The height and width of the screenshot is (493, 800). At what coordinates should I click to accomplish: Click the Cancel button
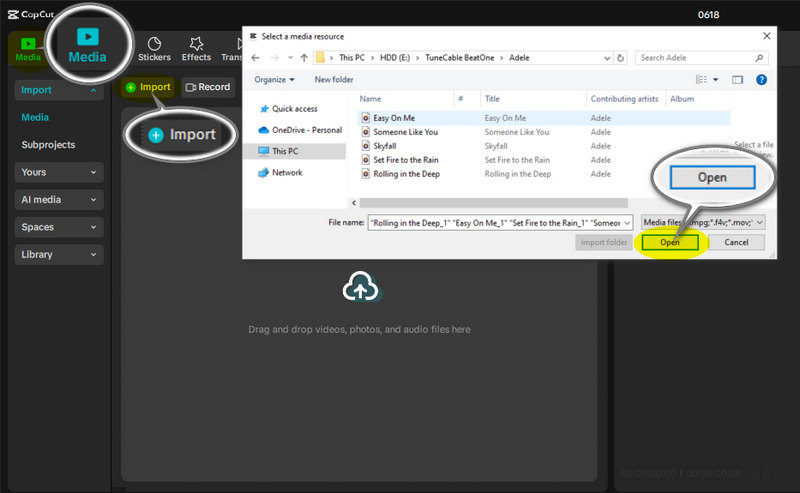coord(736,242)
